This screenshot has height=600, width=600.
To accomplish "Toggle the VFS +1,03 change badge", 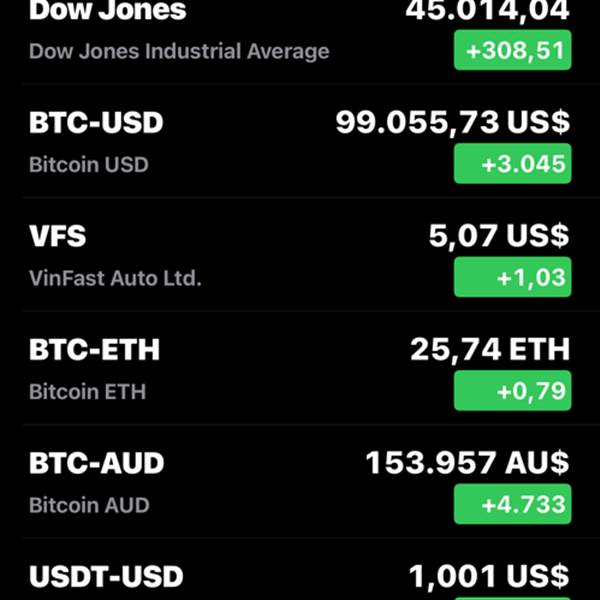I will [512, 277].
